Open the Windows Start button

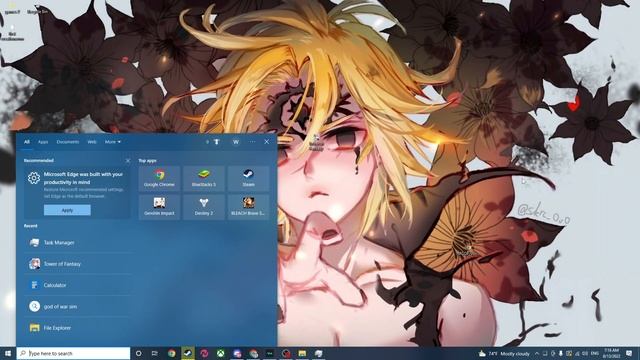pos(8,353)
